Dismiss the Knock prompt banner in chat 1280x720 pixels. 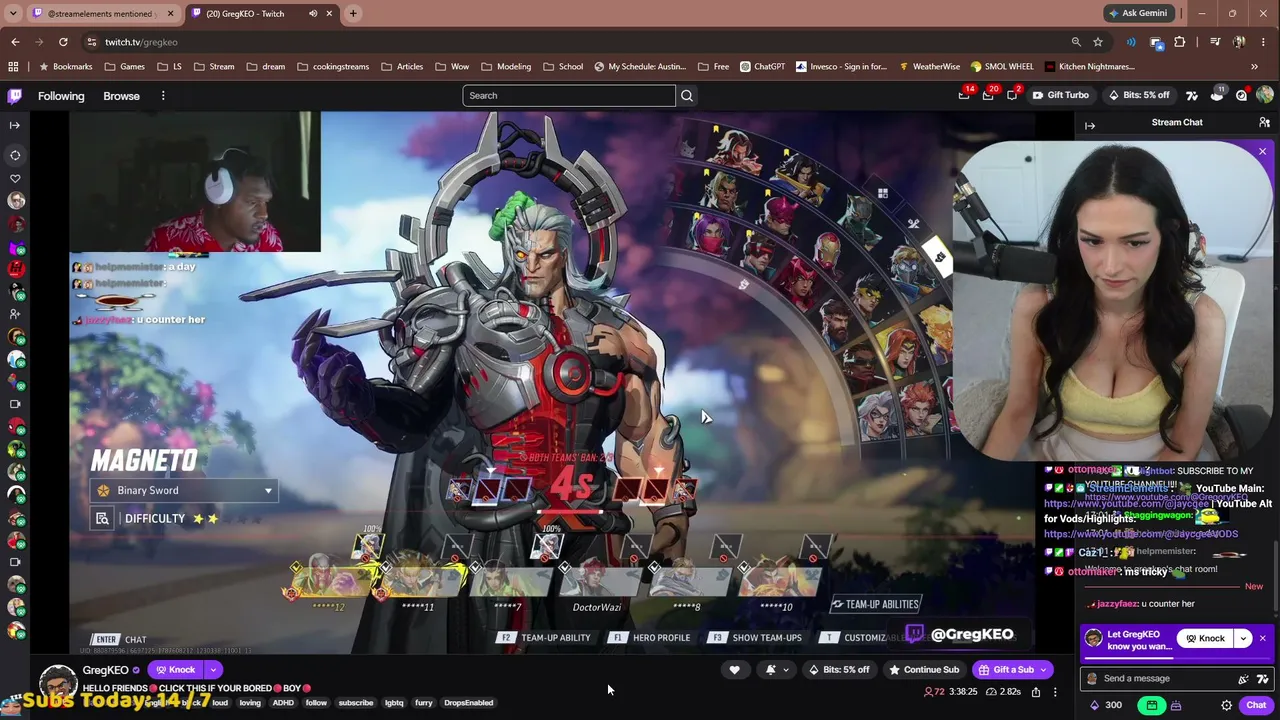point(1262,638)
